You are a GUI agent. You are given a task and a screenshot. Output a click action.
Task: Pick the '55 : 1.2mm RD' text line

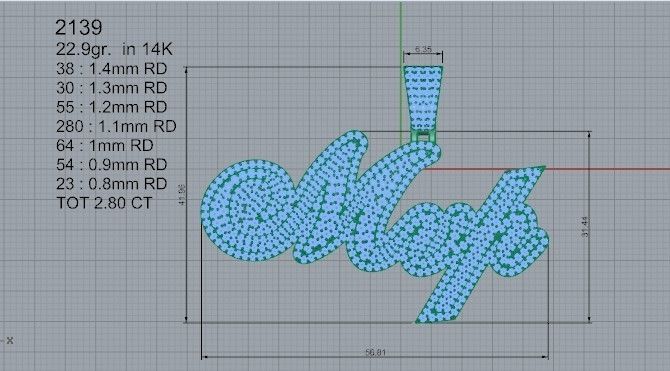pos(111,107)
